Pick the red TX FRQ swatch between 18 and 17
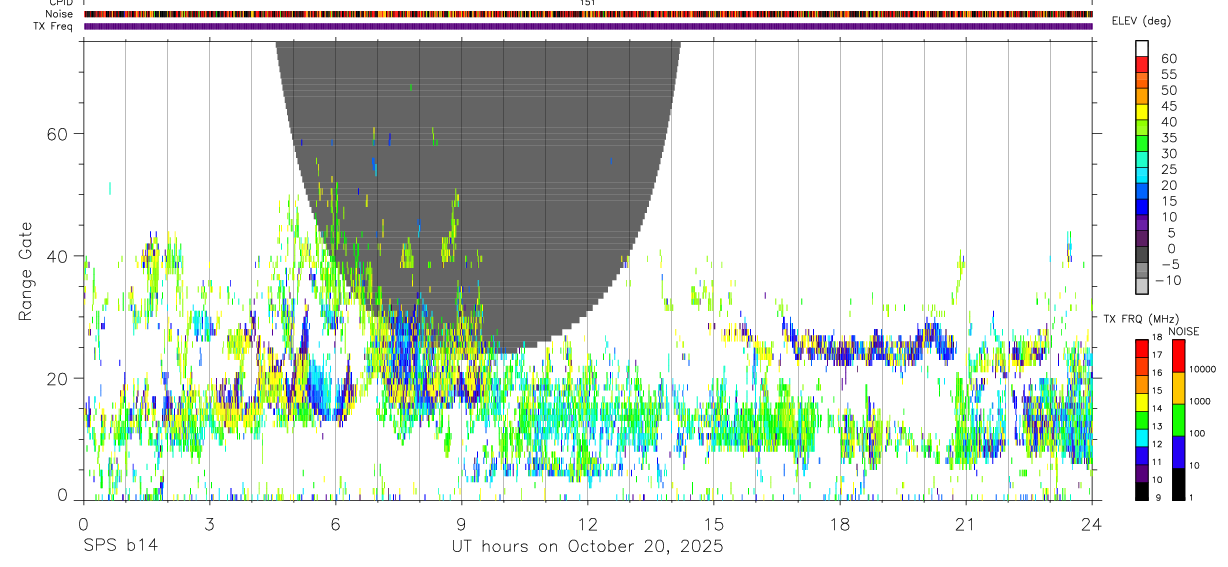The image size is (1228, 567). pos(1141,347)
